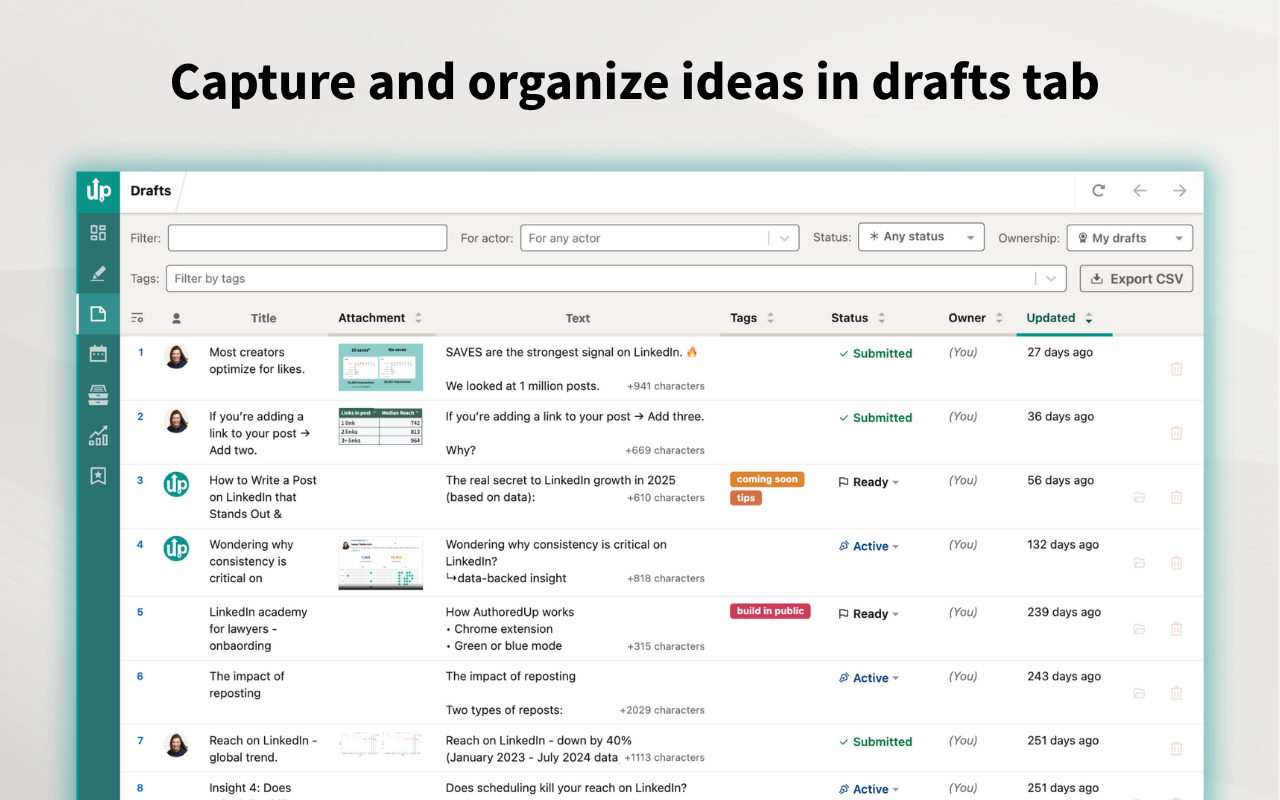Screen dimensions: 1280x800
Task: Click the forward arrow in header
Action: pos(1180,190)
